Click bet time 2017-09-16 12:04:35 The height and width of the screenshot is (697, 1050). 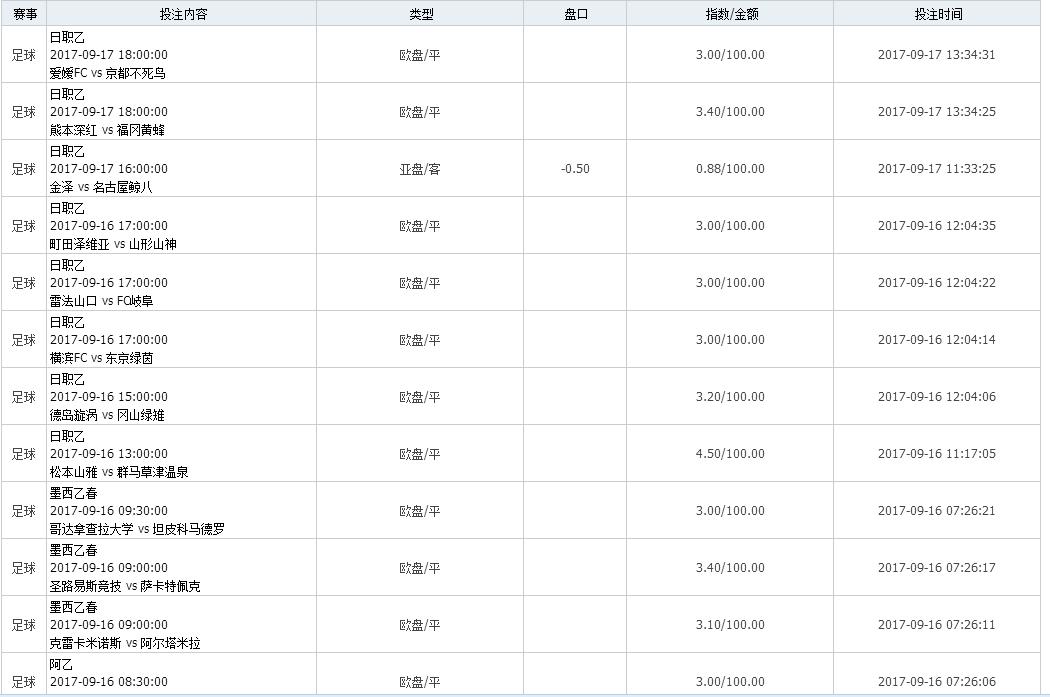coord(937,226)
